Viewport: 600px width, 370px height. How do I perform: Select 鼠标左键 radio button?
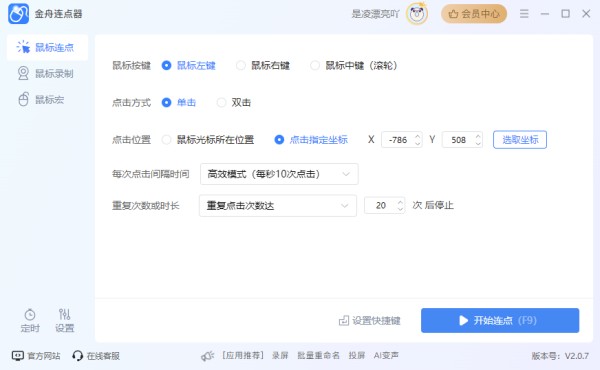[x=166, y=65]
